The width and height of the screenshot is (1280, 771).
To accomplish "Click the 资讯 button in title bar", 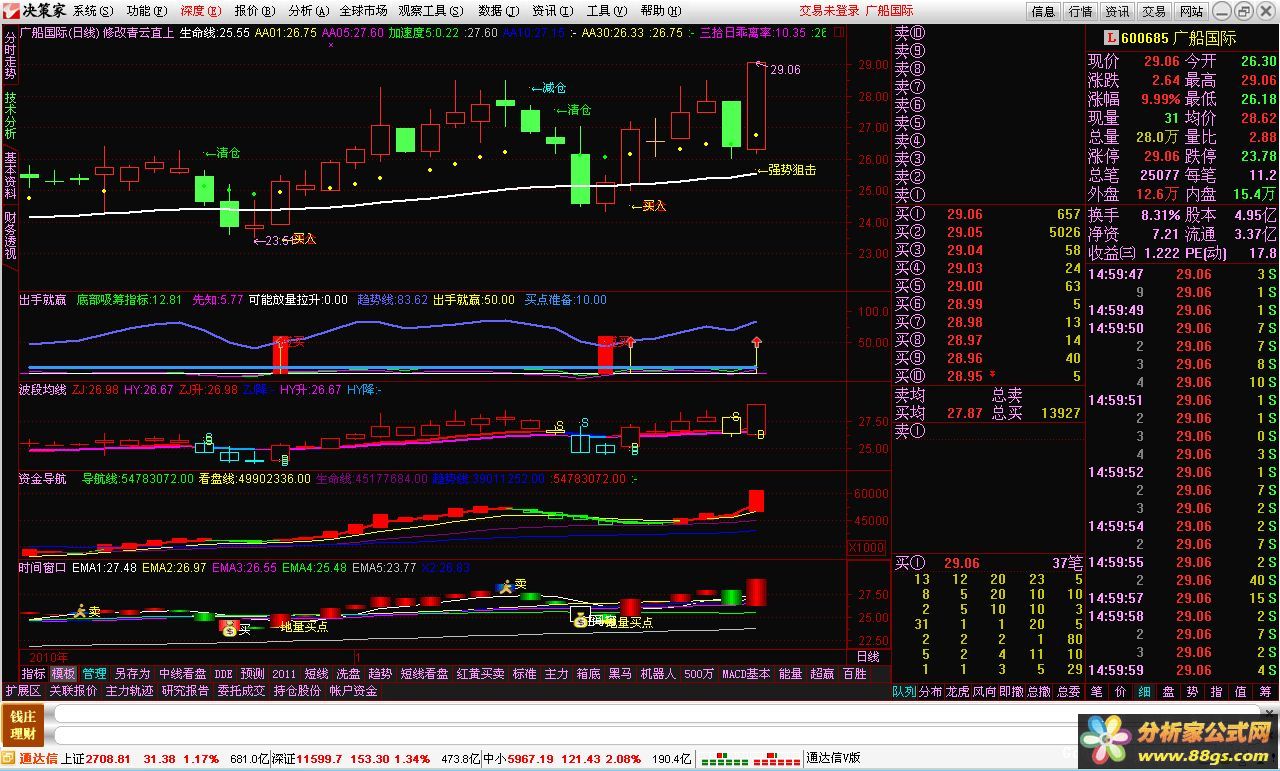I will click(x=1117, y=11).
